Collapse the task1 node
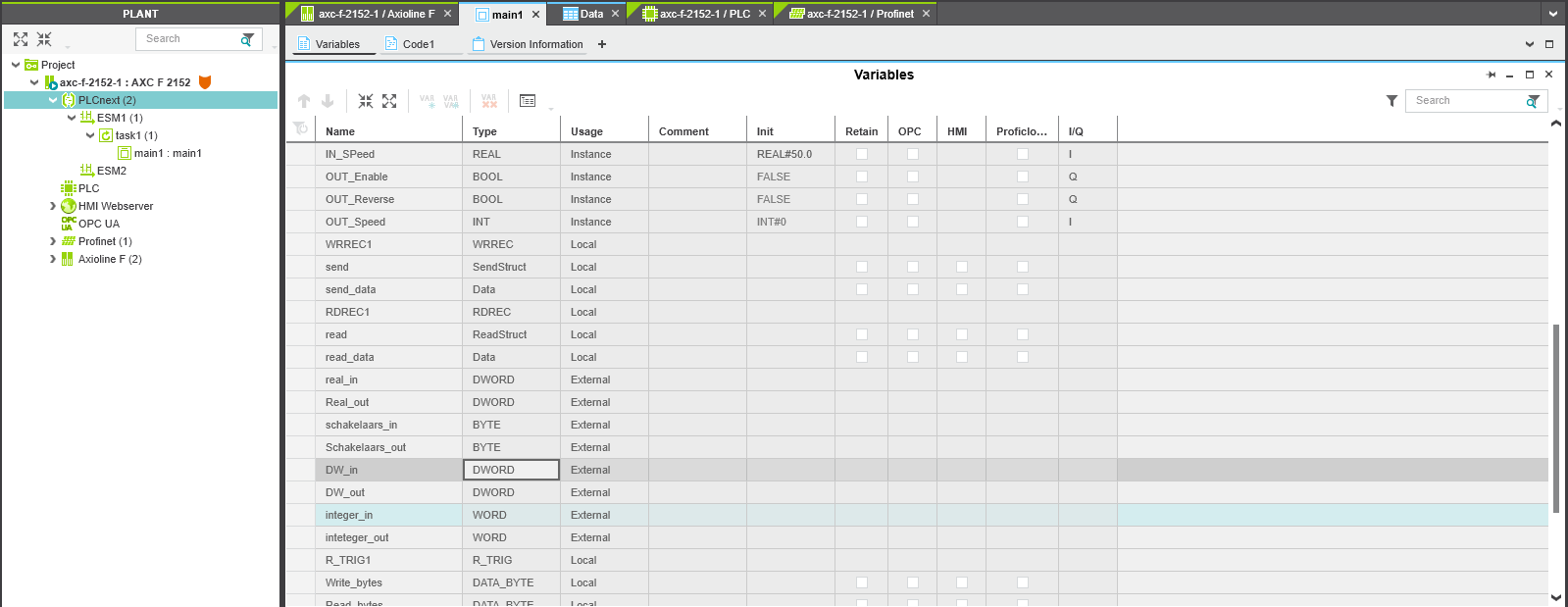The image size is (1568, 607). click(90, 135)
